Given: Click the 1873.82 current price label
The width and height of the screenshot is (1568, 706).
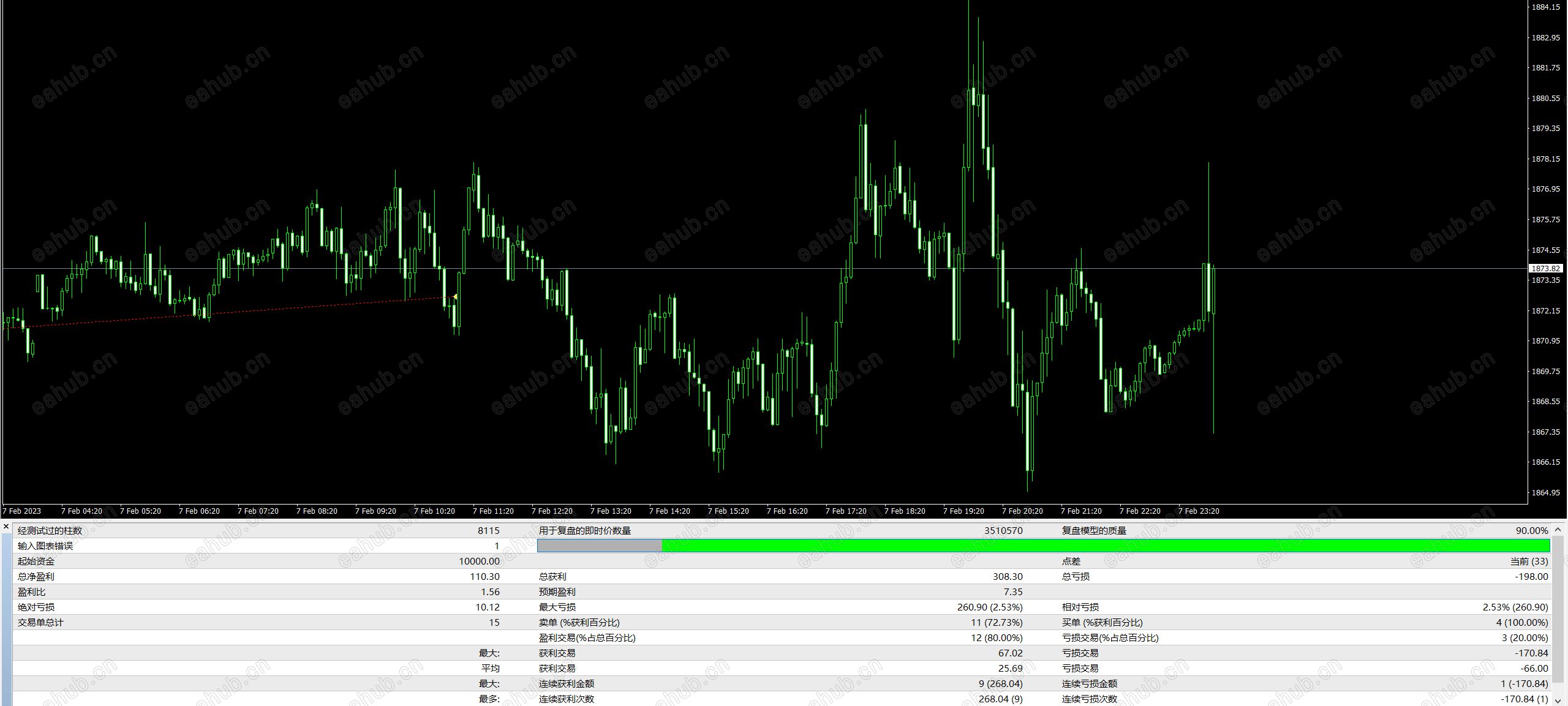Looking at the screenshot, I should click(x=1546, y=269).
